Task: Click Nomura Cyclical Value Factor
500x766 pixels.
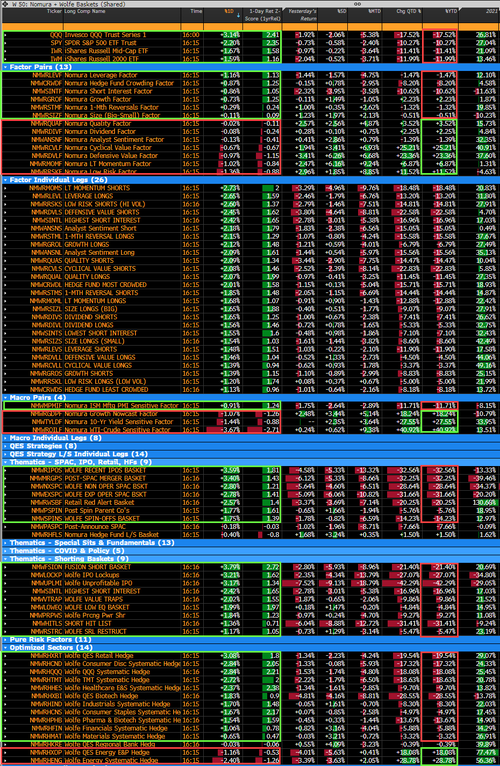Action: click(250, 148)
